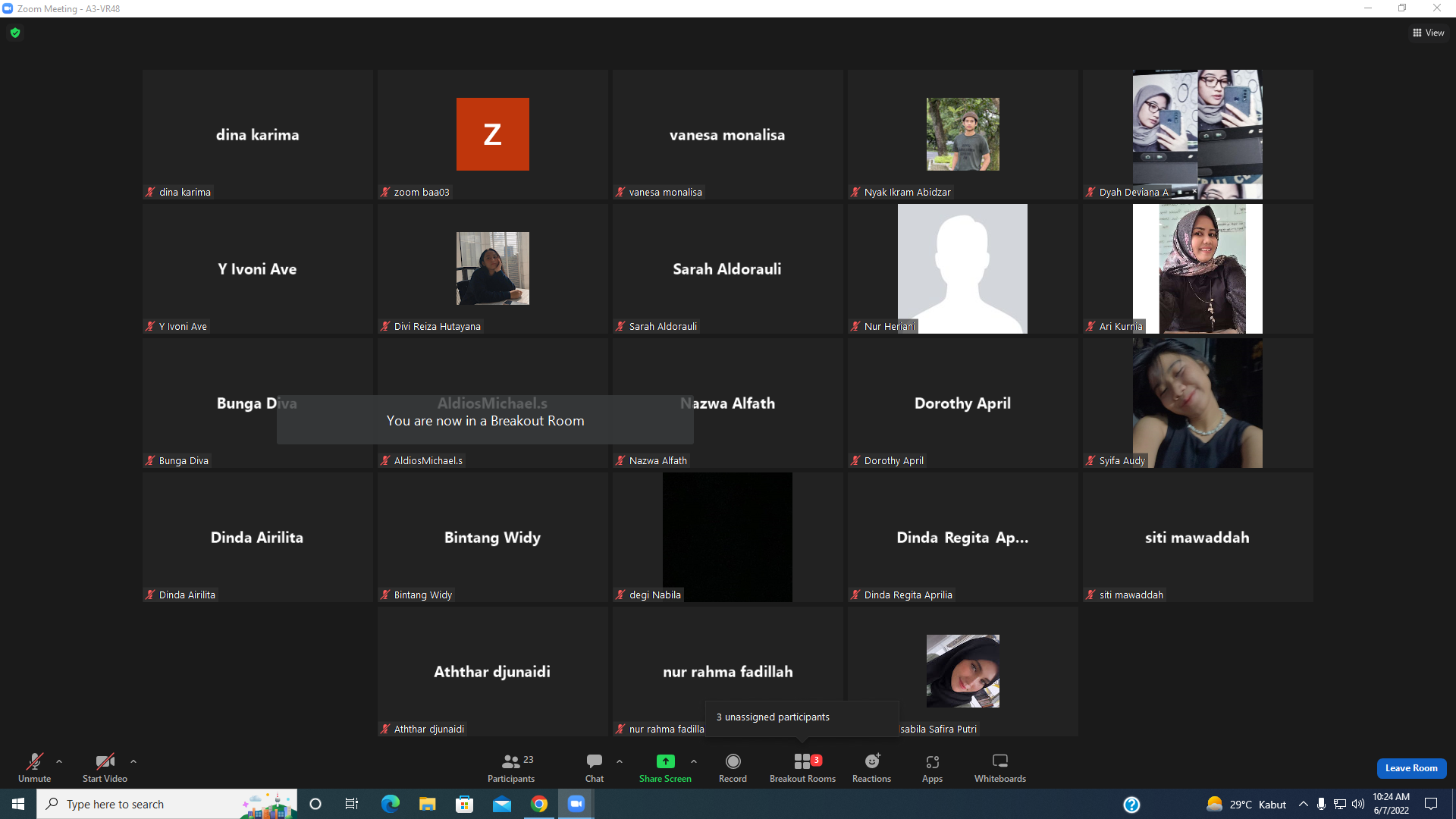Click the Zoom taskbar icon

(576, 804)
